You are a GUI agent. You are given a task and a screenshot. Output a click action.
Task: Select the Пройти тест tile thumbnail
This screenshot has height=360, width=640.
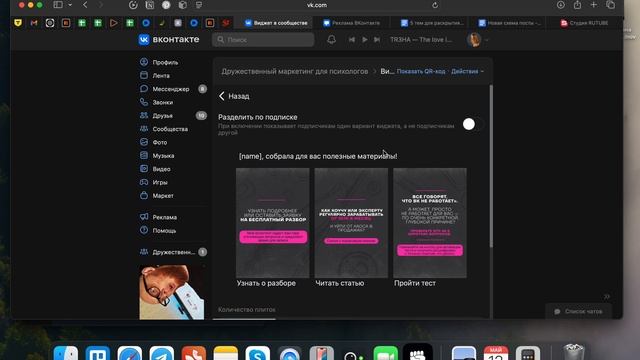point(430,223)
